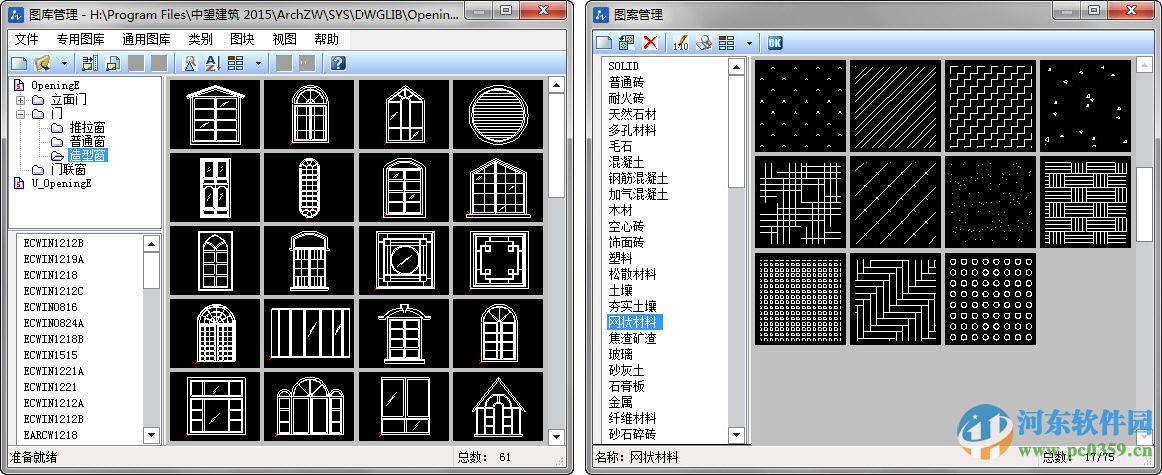Select the round louvered window thumbnail
This screenshot has width=1162, height=475.
[498, 113]
